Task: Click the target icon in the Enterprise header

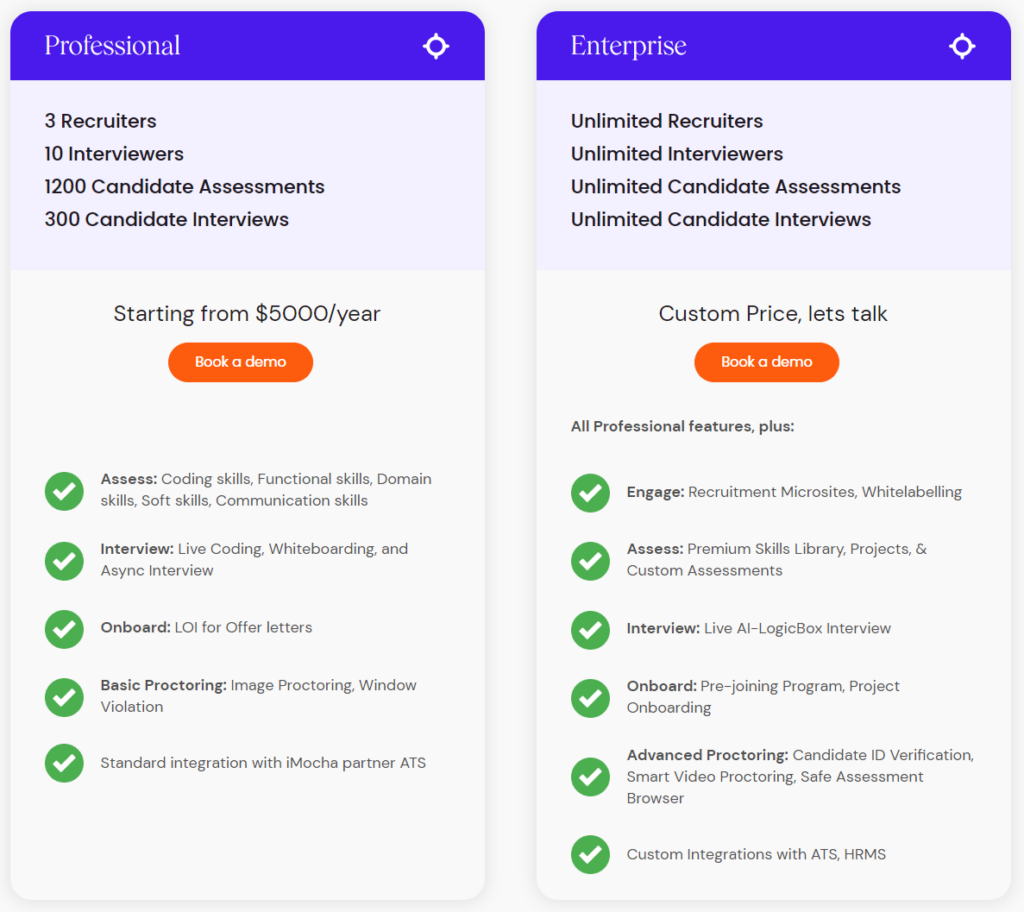Action: pyautogui.click(x=962, y=46)
